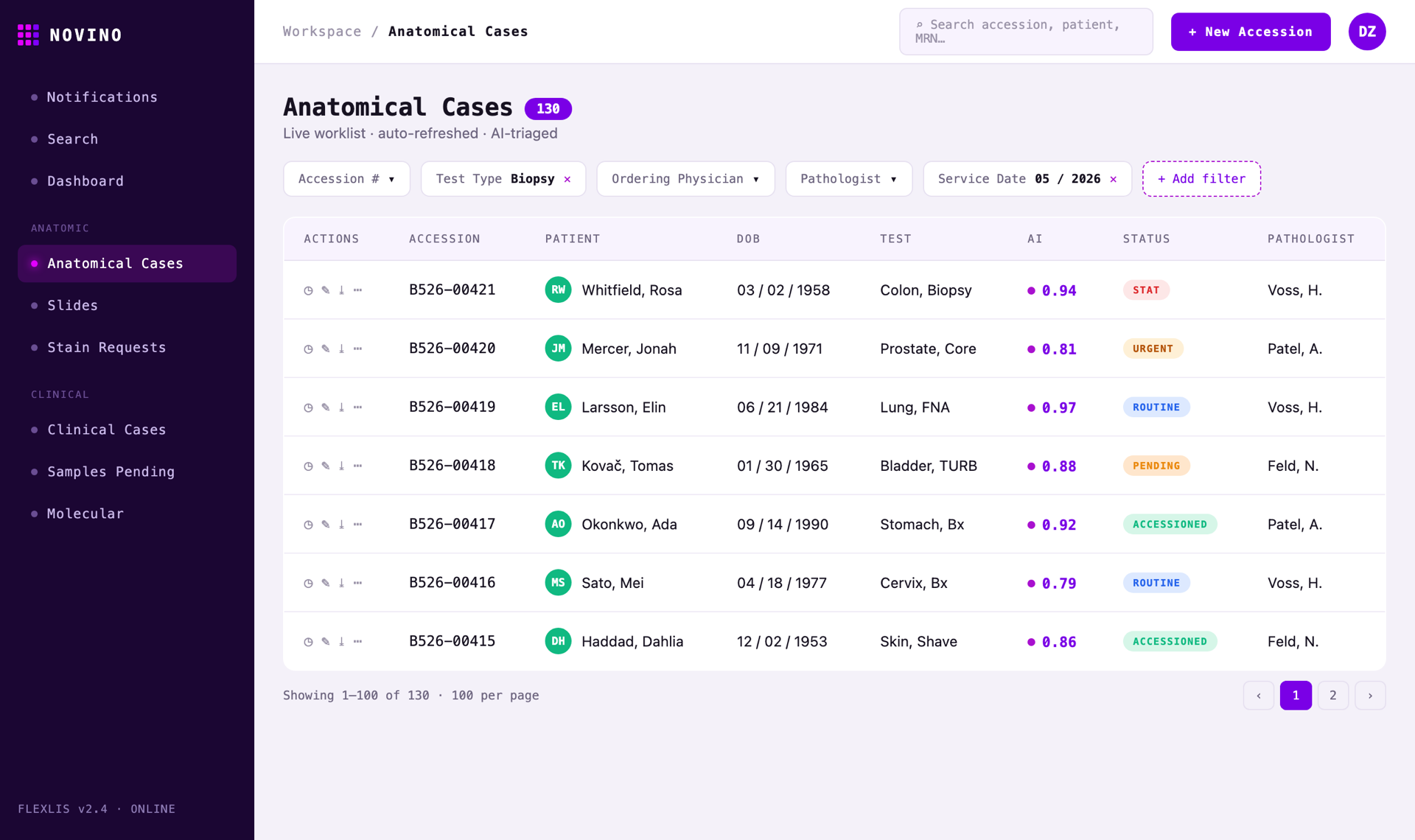This screenshot has height=840, width=1415.
Task: Select Slides in the sidebar
Action: click(x=127, y=306)
